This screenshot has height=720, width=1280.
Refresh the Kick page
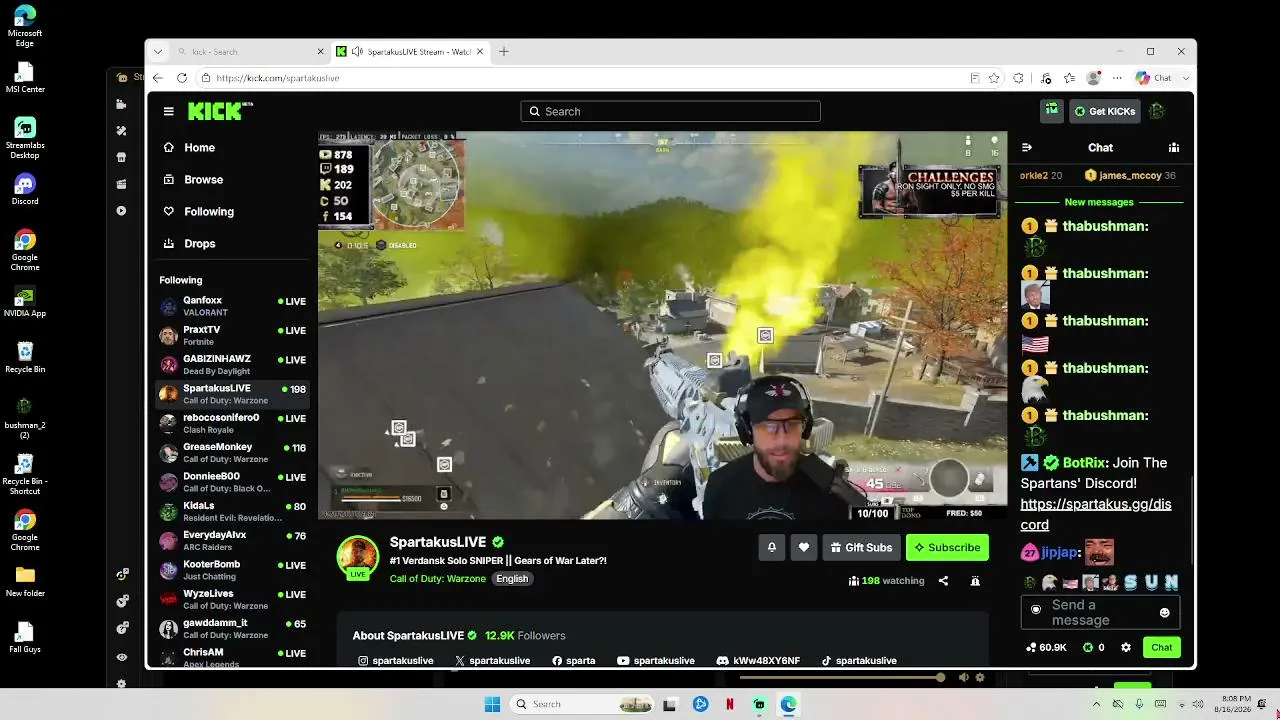click(182, 78)
